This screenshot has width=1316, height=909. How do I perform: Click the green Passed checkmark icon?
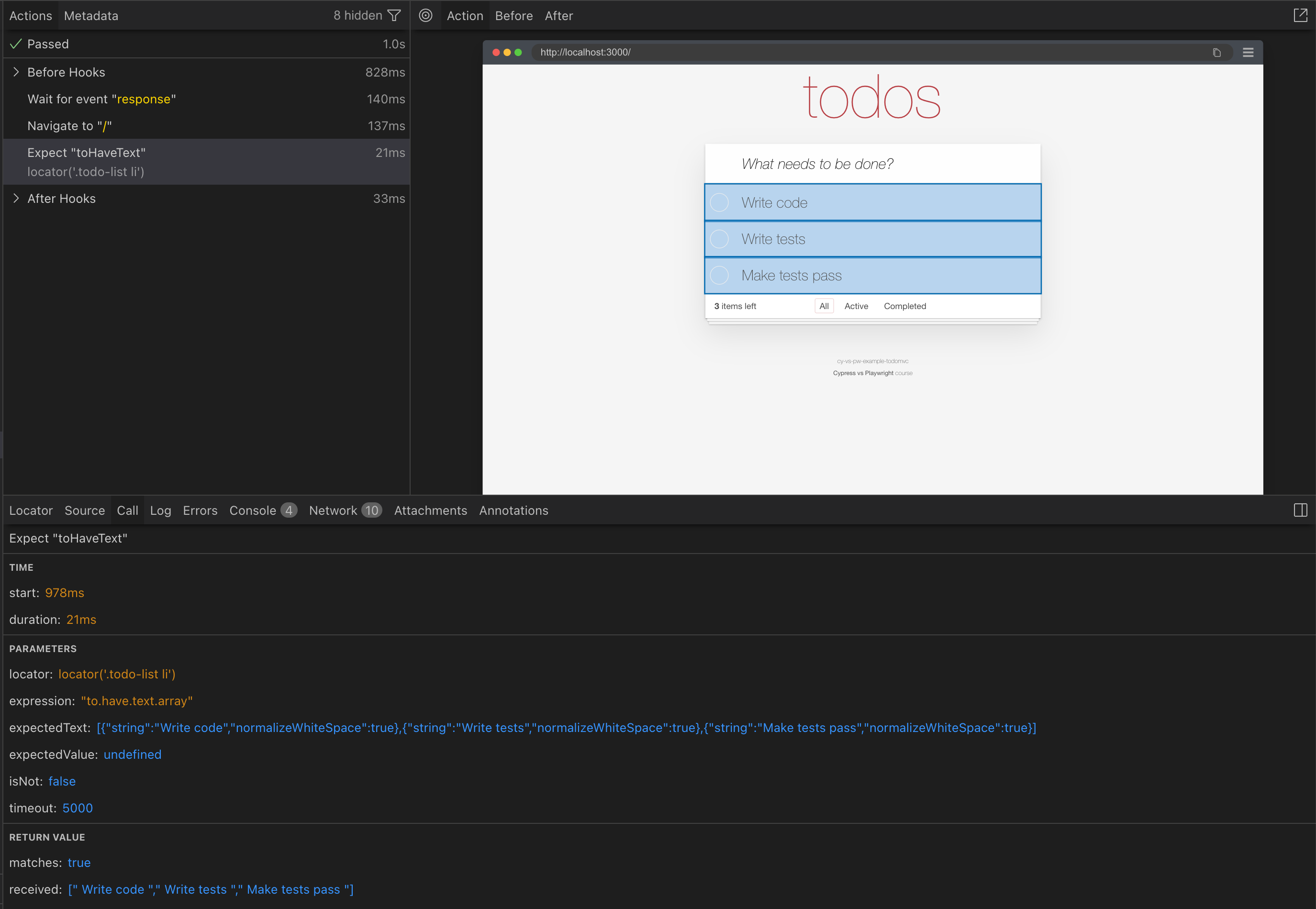pyautogui.click(x=16, y=44)
